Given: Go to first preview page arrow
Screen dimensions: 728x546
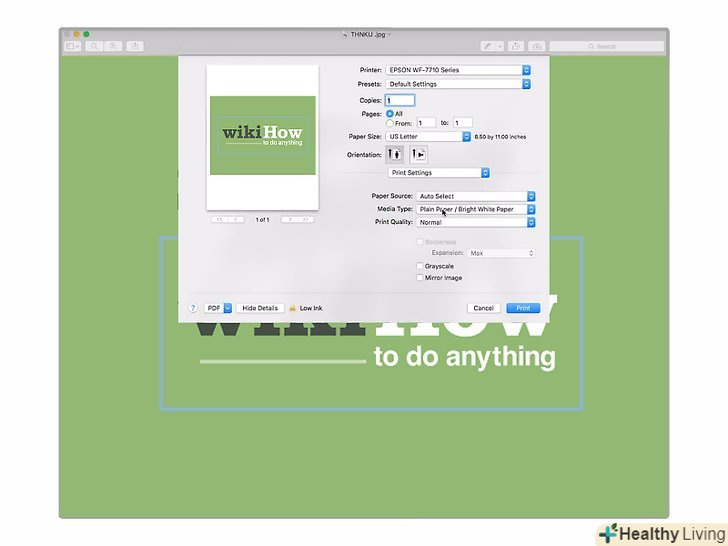Looking at the screenshot, I should pos(219,219).
